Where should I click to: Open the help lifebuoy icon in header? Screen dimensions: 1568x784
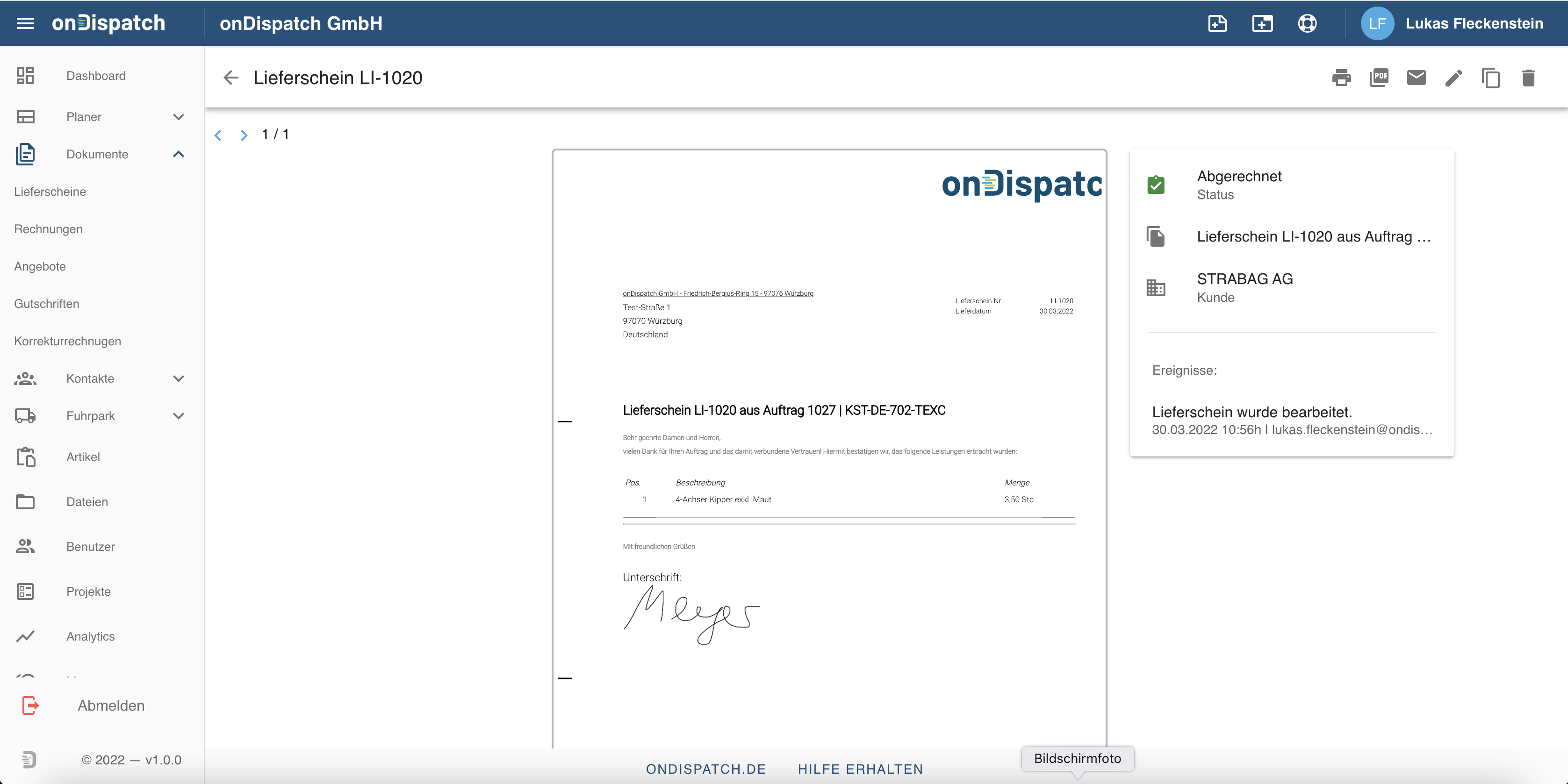click(x=1307, y=23)
